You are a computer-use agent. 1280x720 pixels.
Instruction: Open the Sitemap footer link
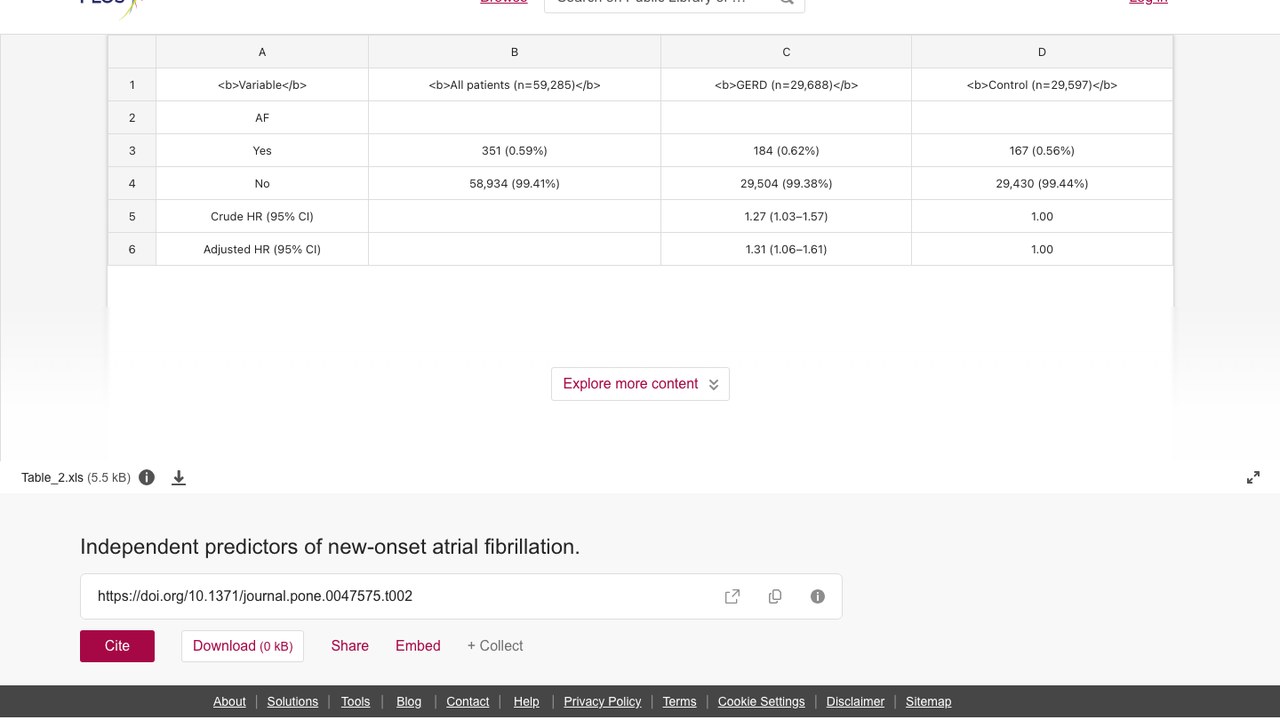928,701
